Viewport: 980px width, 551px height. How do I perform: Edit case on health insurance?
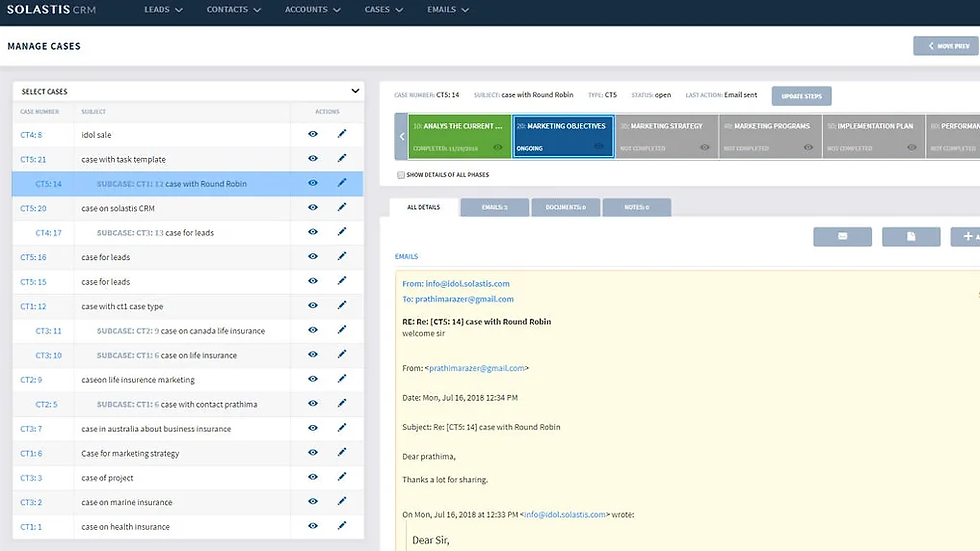pyautogui.click(x=342, y=525)
